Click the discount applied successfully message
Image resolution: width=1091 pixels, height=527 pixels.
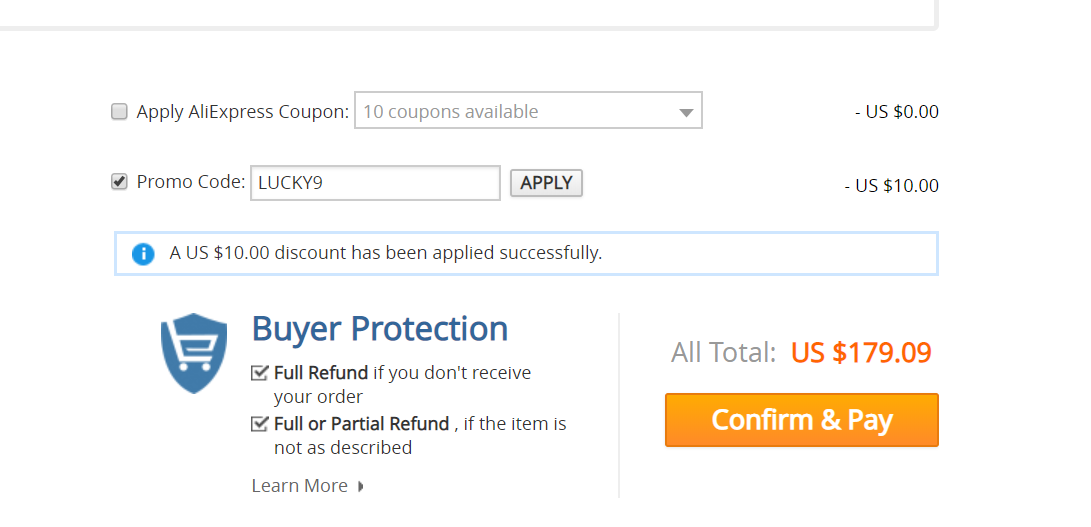pos(386,253)
